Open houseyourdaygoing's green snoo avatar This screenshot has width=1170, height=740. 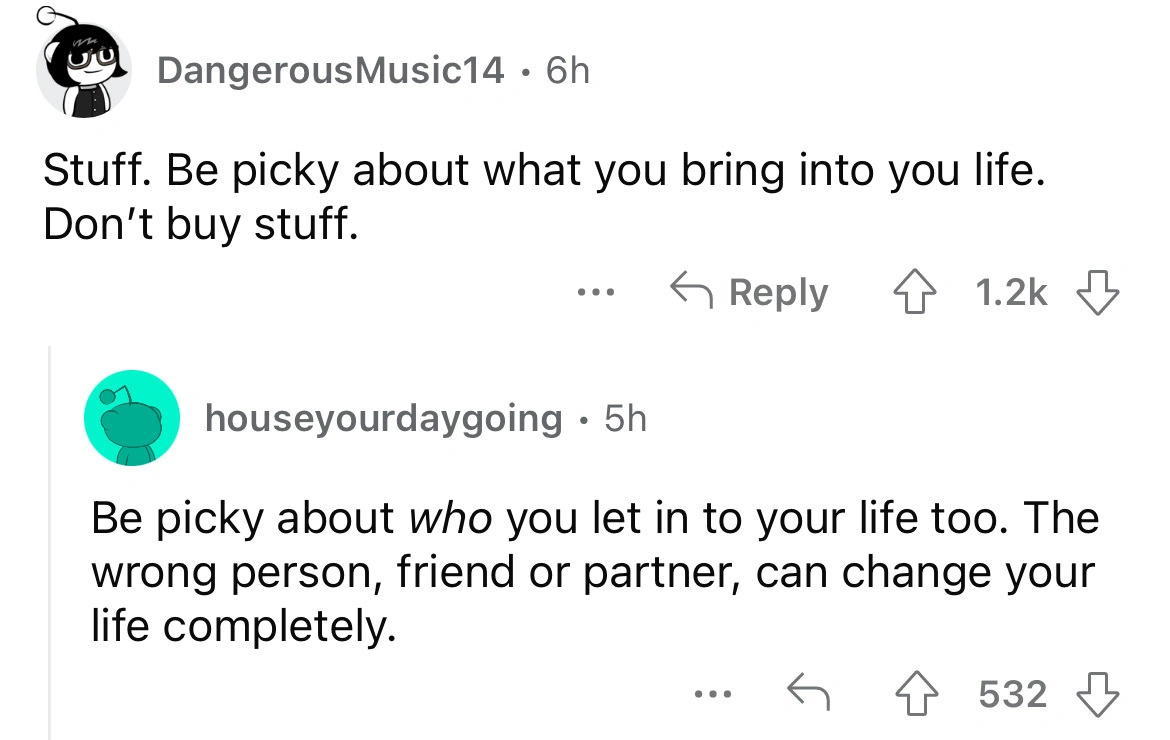[132, 418]
